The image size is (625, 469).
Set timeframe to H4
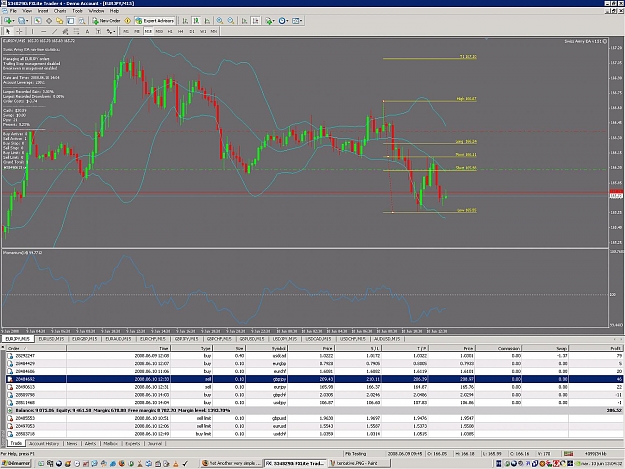tap(181, 31)
